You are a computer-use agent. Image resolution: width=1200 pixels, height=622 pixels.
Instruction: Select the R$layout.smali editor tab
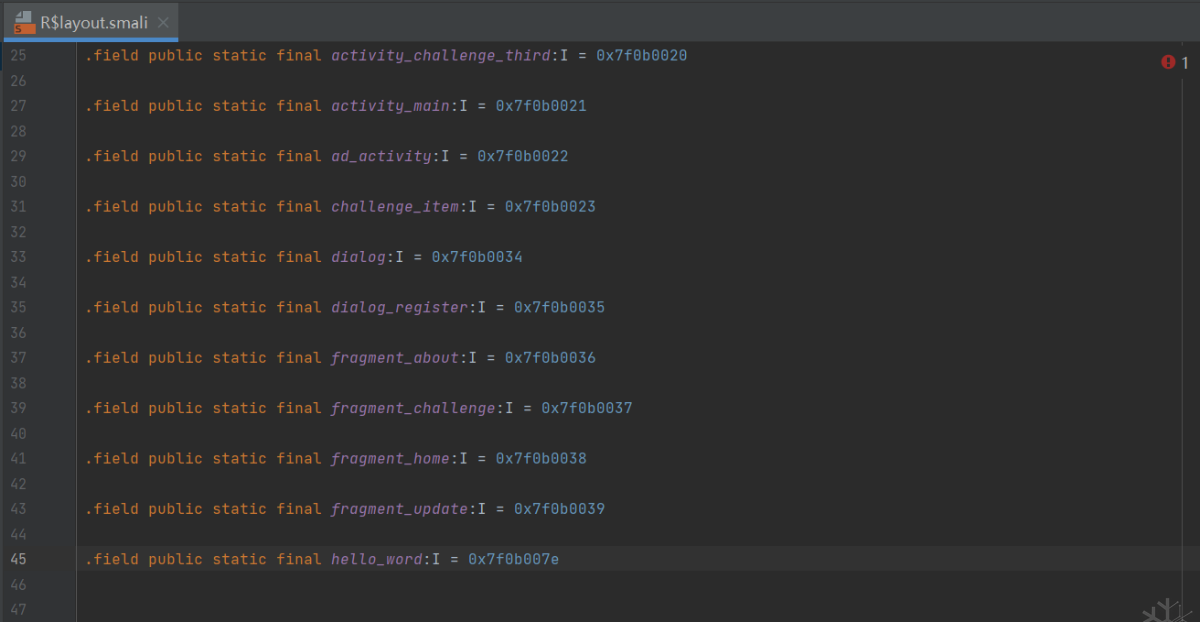(96, 21)
